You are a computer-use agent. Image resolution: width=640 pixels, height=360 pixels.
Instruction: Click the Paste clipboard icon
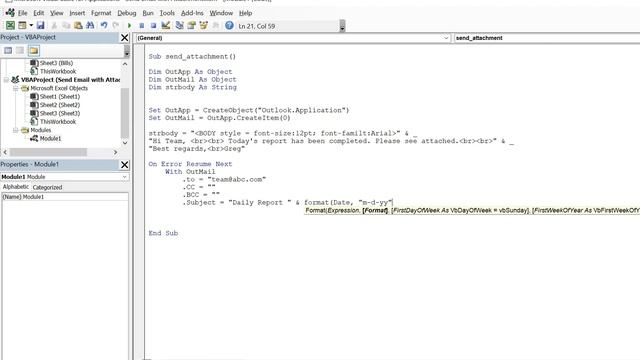pos(78,25)
